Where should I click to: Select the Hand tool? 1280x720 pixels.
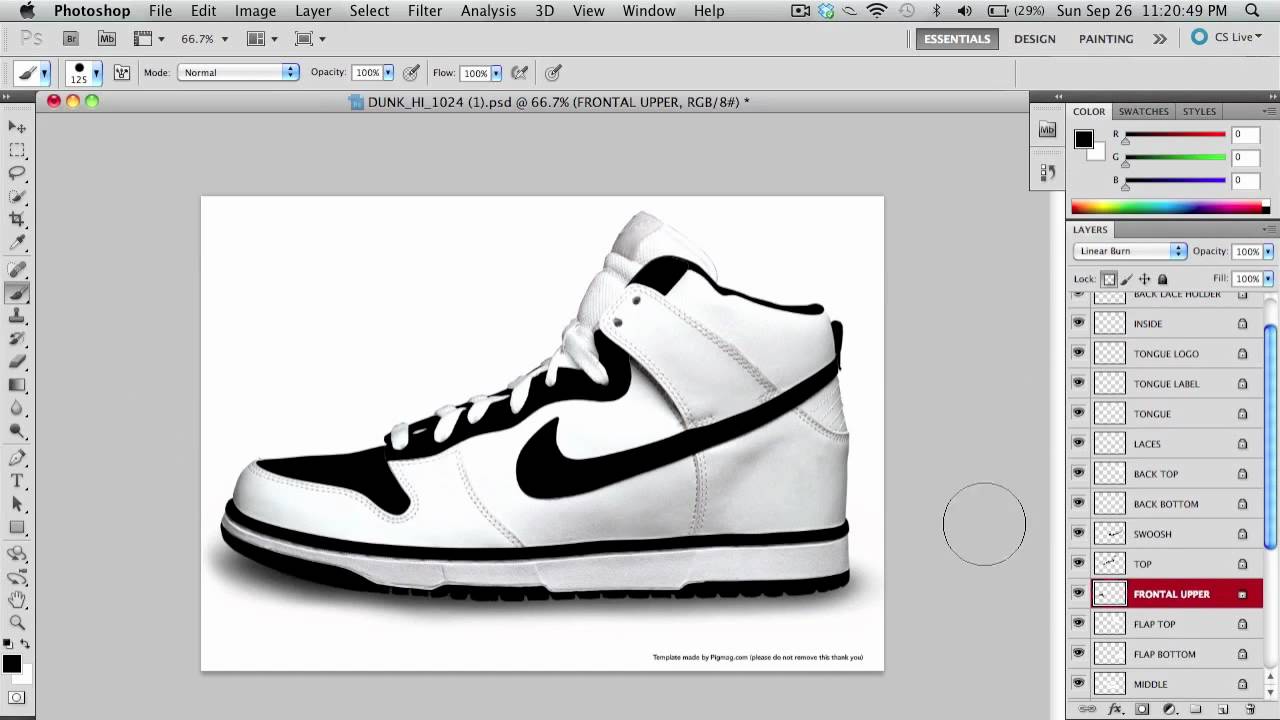17,600
